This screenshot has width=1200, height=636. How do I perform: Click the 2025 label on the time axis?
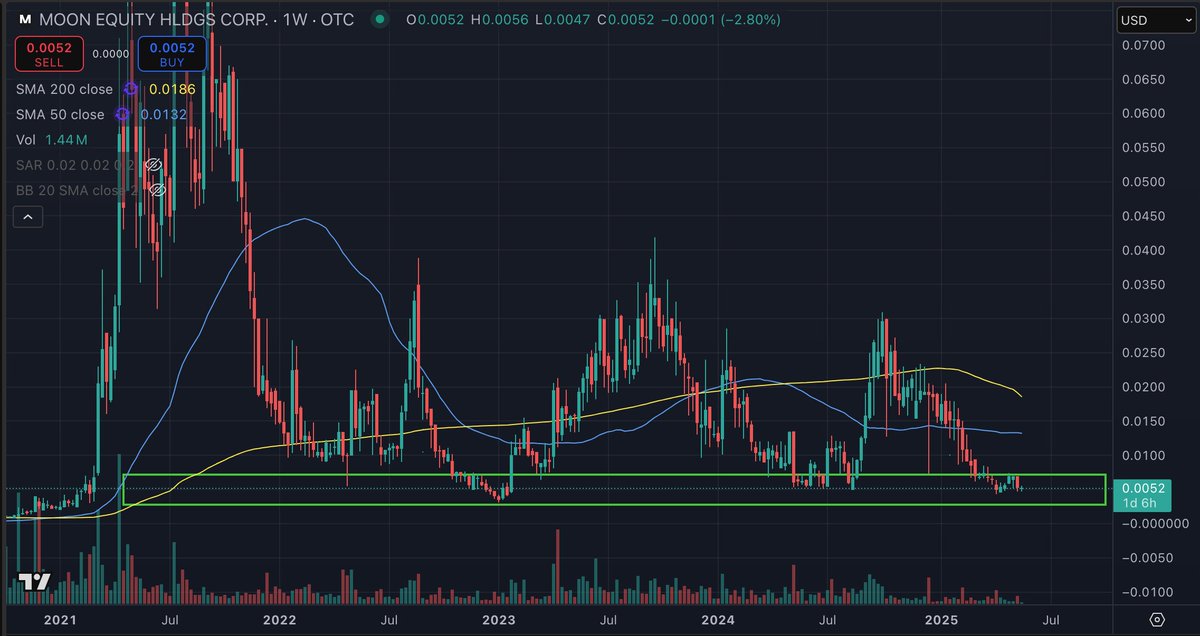tap(940, 620)
